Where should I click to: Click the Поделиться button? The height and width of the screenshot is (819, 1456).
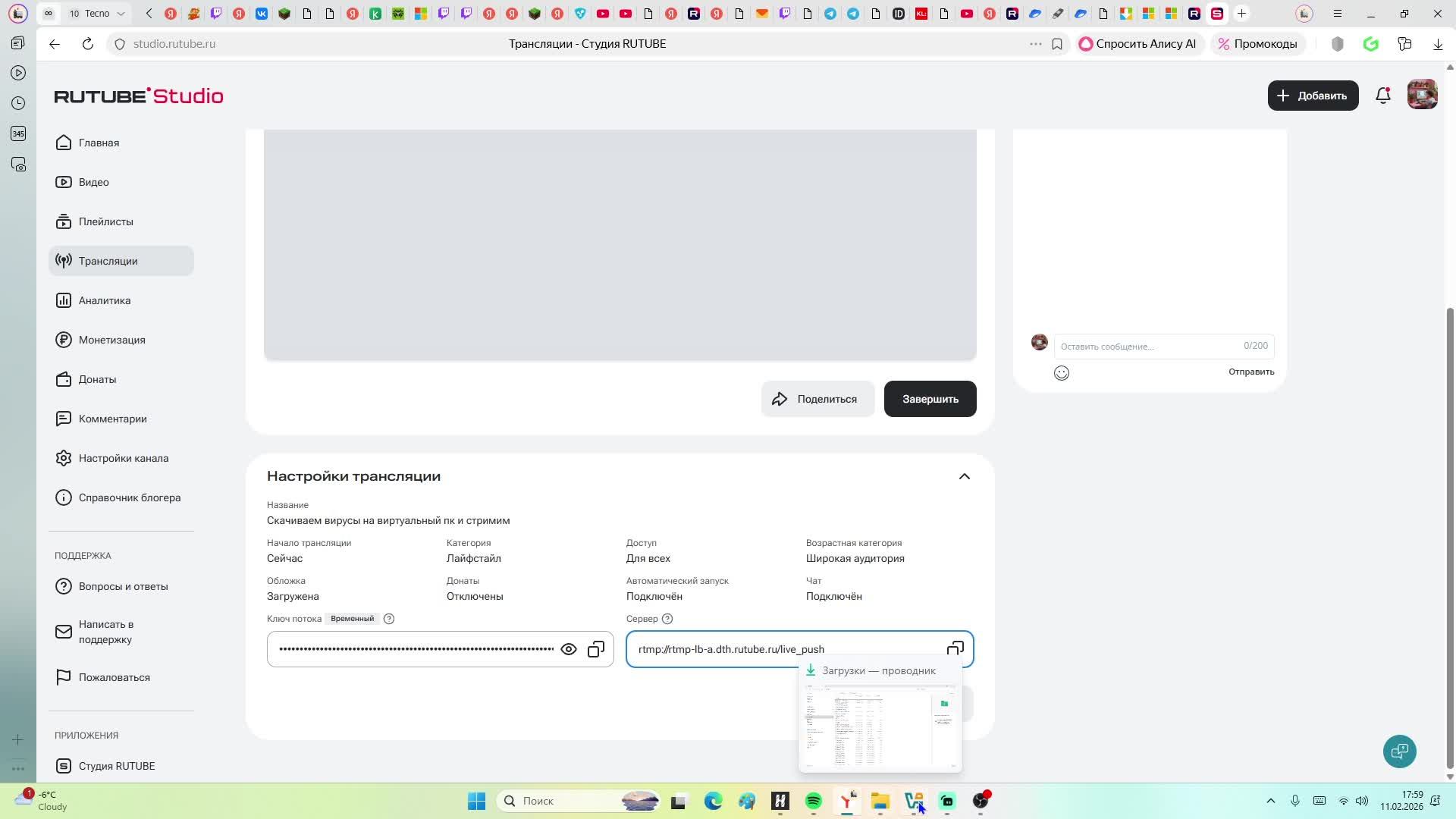(817, 399)
